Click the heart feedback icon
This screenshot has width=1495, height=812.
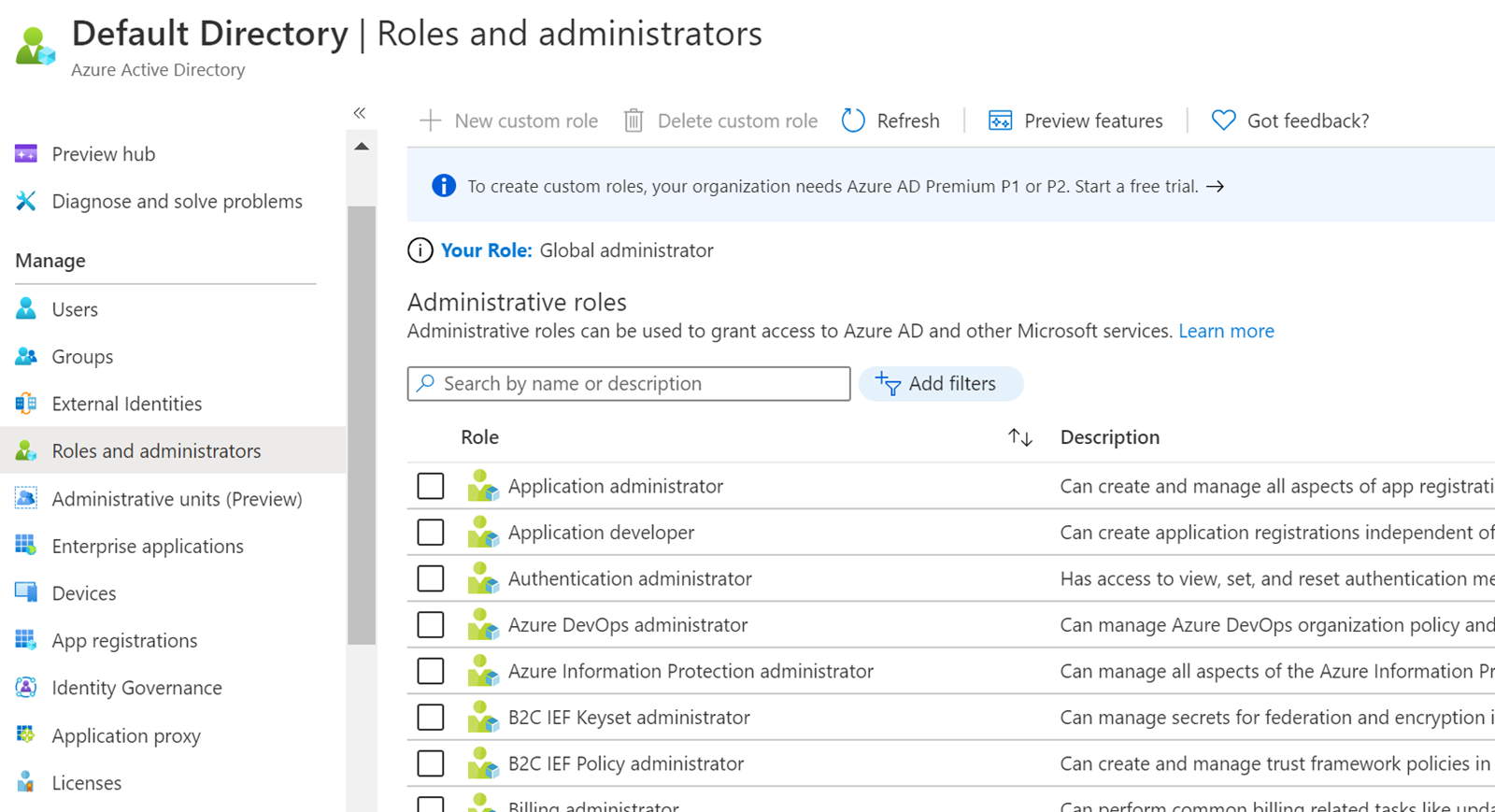click(x=1223, y=121)
